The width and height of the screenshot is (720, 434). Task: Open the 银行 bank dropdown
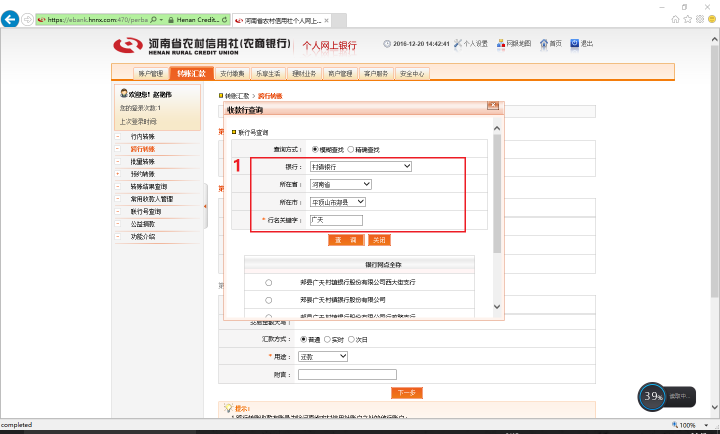(360, 167)
